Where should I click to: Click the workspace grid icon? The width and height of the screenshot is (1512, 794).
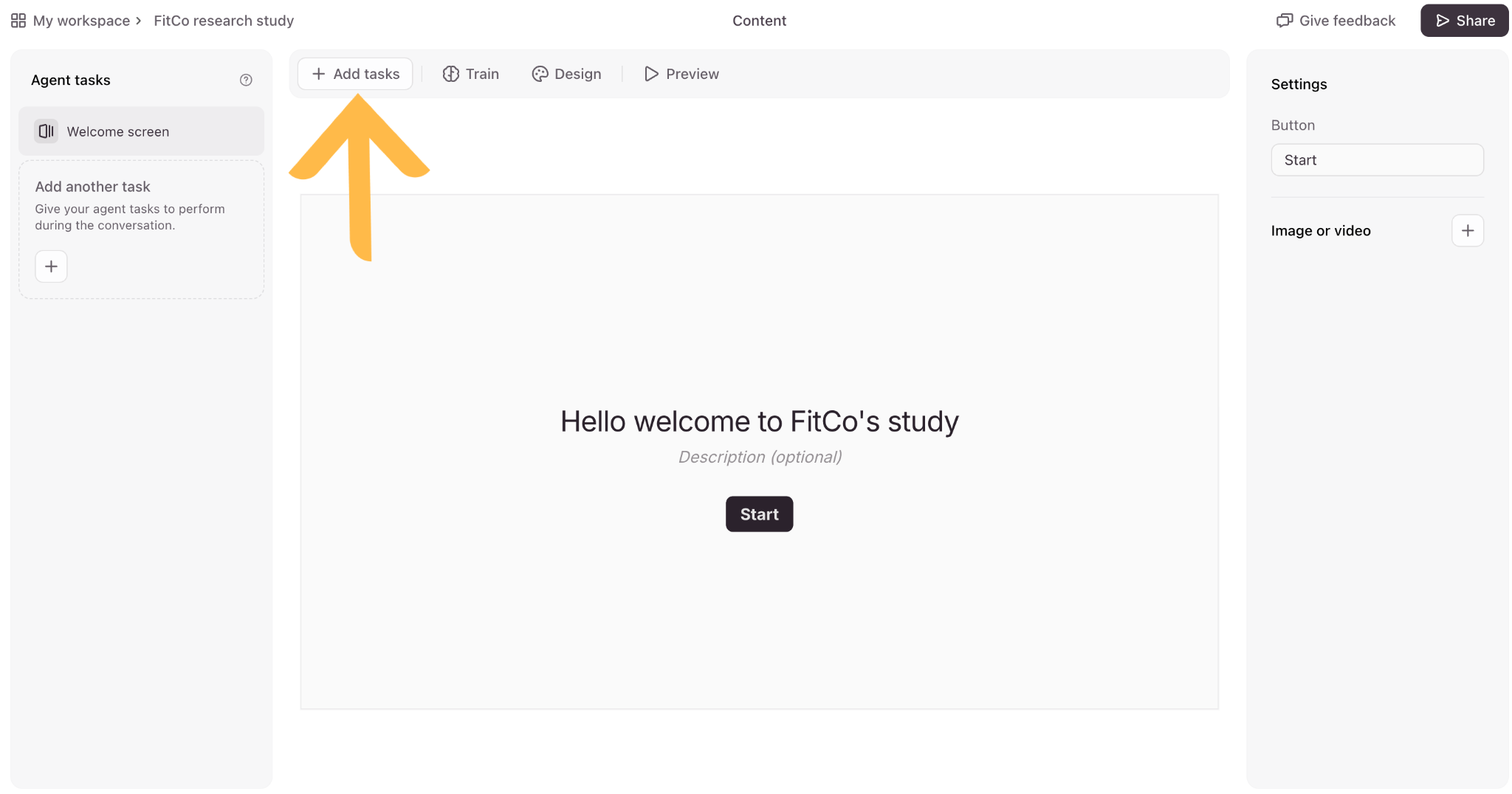pyautogui.click(x=18, y=21)
